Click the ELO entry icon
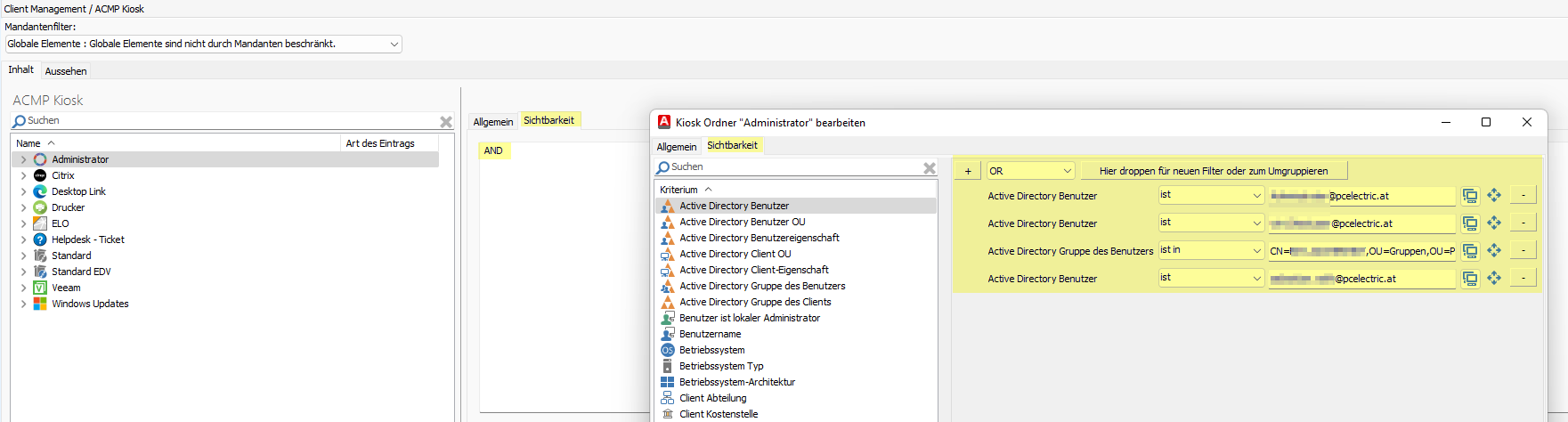Viewport: 1568px width, 422px height. [40, 223]
